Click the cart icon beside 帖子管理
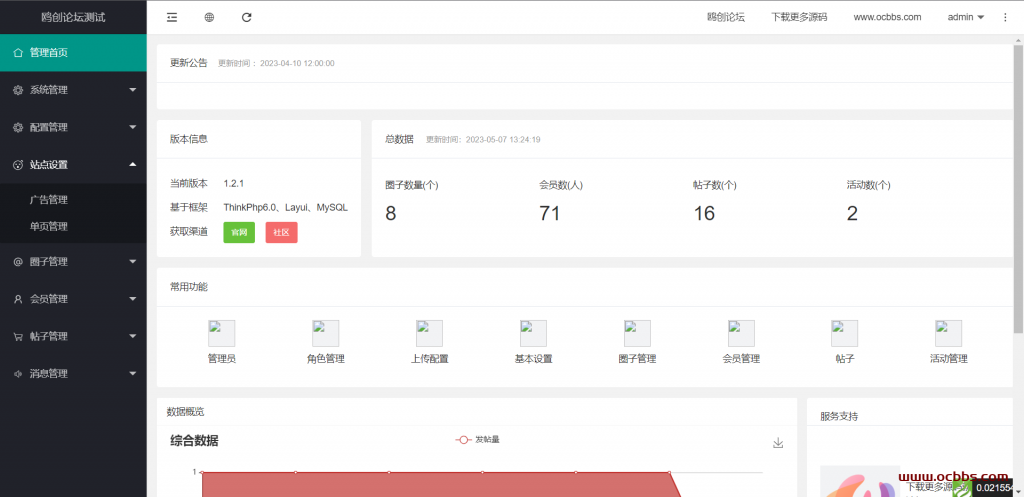This screenshot has height=497, width=1024. click(x=18, y=336)
